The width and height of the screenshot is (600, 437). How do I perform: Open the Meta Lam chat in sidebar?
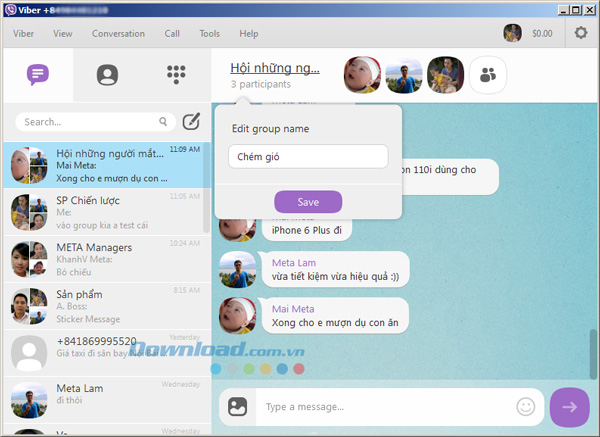pyautogui.click(x=107, y=400)
